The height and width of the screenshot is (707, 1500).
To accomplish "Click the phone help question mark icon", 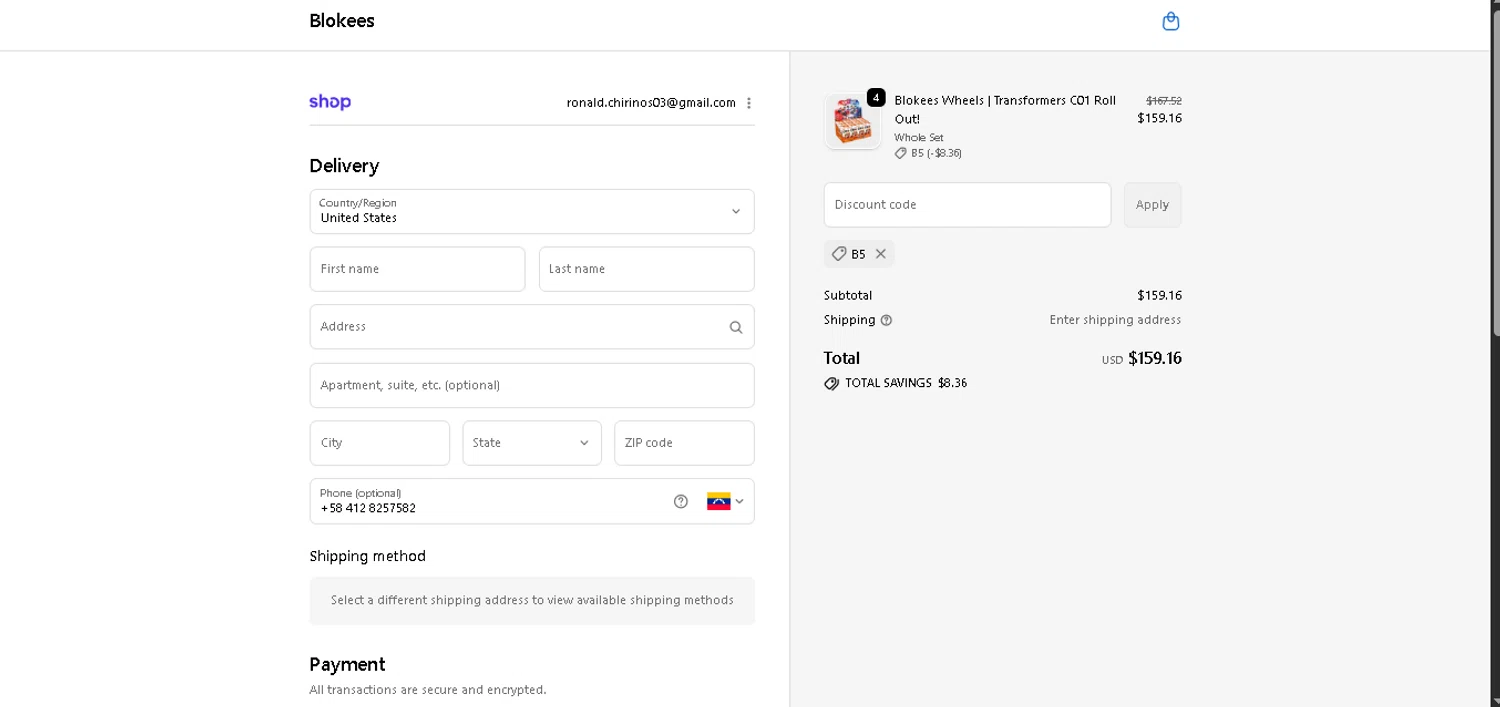I will pos(681,501).
